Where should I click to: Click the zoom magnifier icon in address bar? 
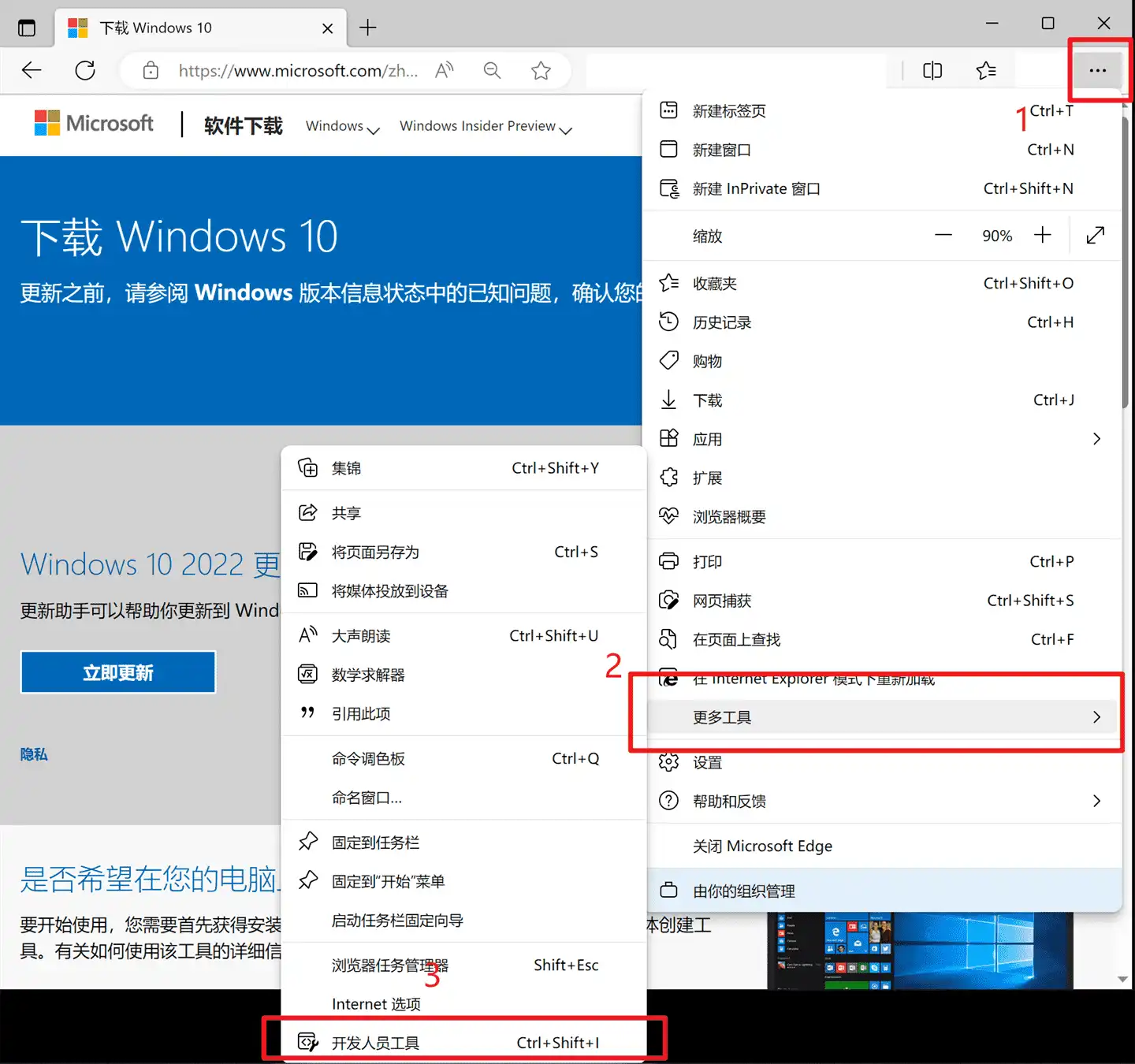(493, 71)
